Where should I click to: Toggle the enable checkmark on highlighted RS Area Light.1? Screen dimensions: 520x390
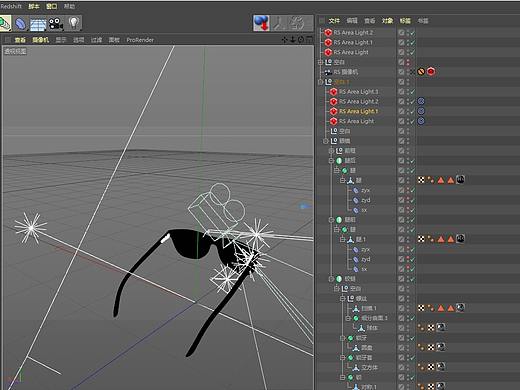[412, 111]
